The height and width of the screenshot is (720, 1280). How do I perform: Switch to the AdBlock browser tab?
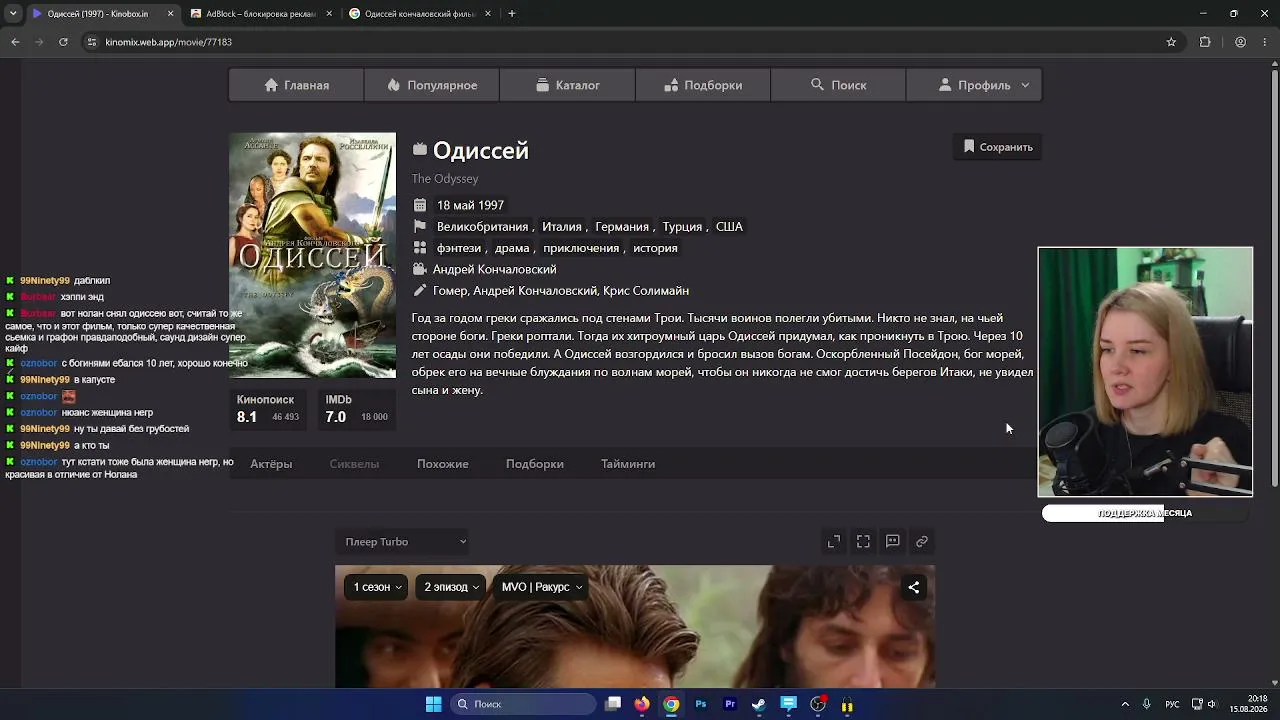coord(260,14)
